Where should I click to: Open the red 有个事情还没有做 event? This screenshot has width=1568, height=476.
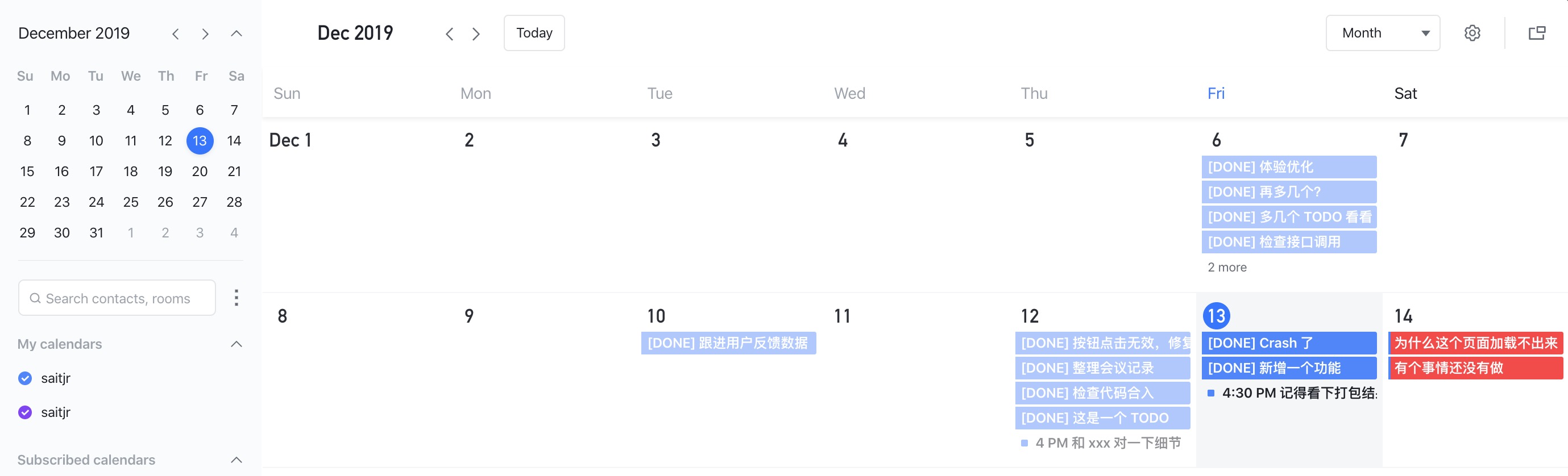point(1475,368)
